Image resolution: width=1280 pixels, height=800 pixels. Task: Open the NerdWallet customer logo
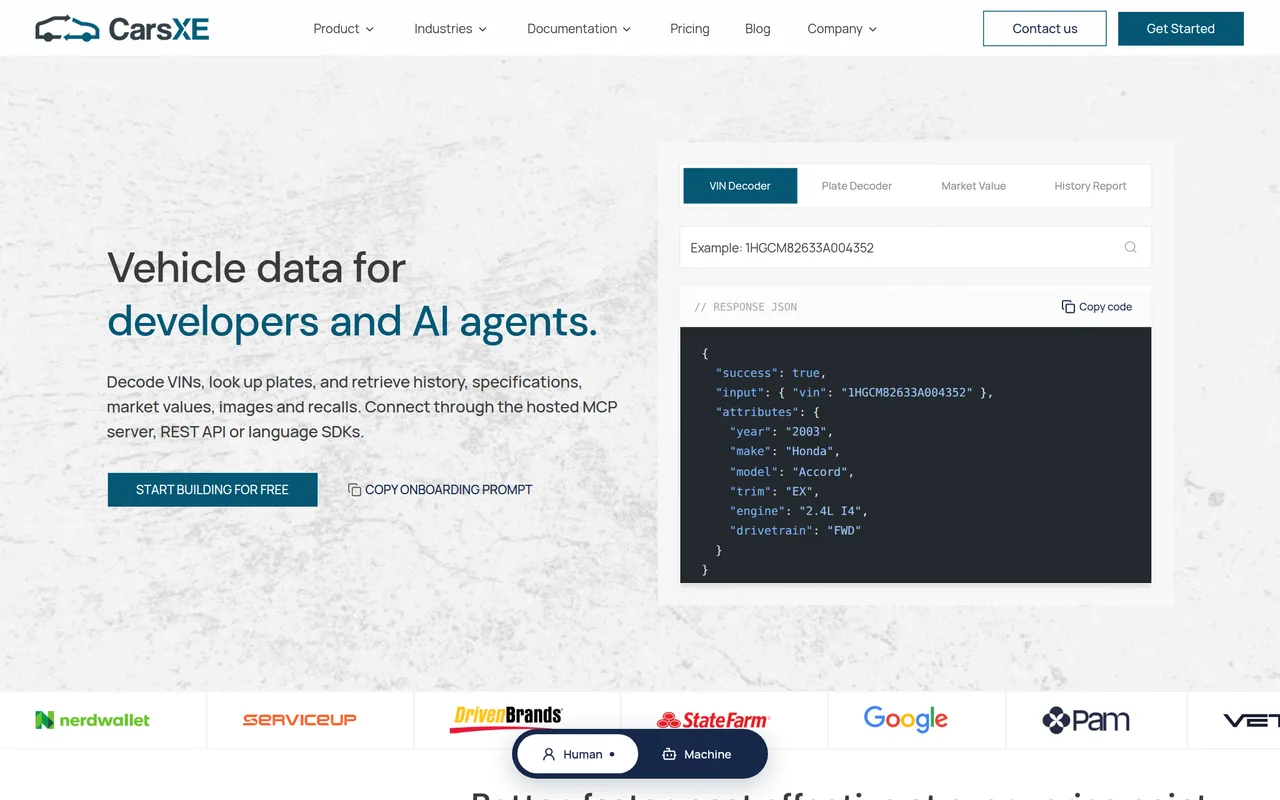pyautogui.click(x=93, y=720)
